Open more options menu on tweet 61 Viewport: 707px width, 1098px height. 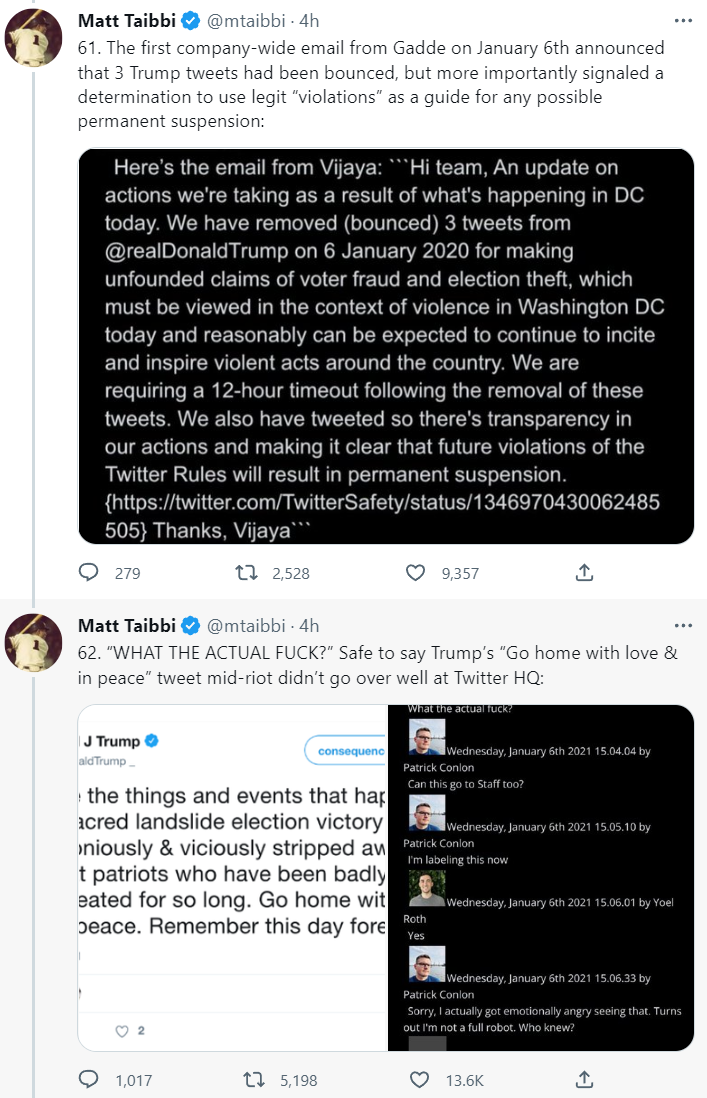pyautogui.click(x=683, y=20)
